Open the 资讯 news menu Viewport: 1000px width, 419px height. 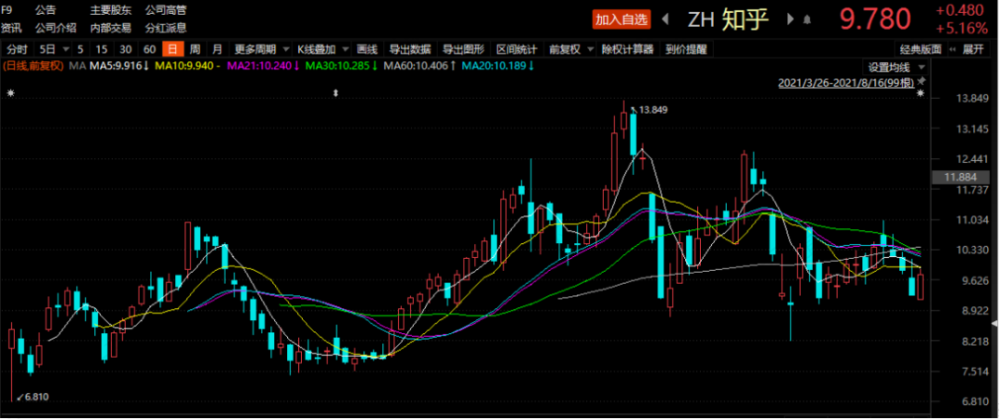pyautogui.click(x=11, y=27)
